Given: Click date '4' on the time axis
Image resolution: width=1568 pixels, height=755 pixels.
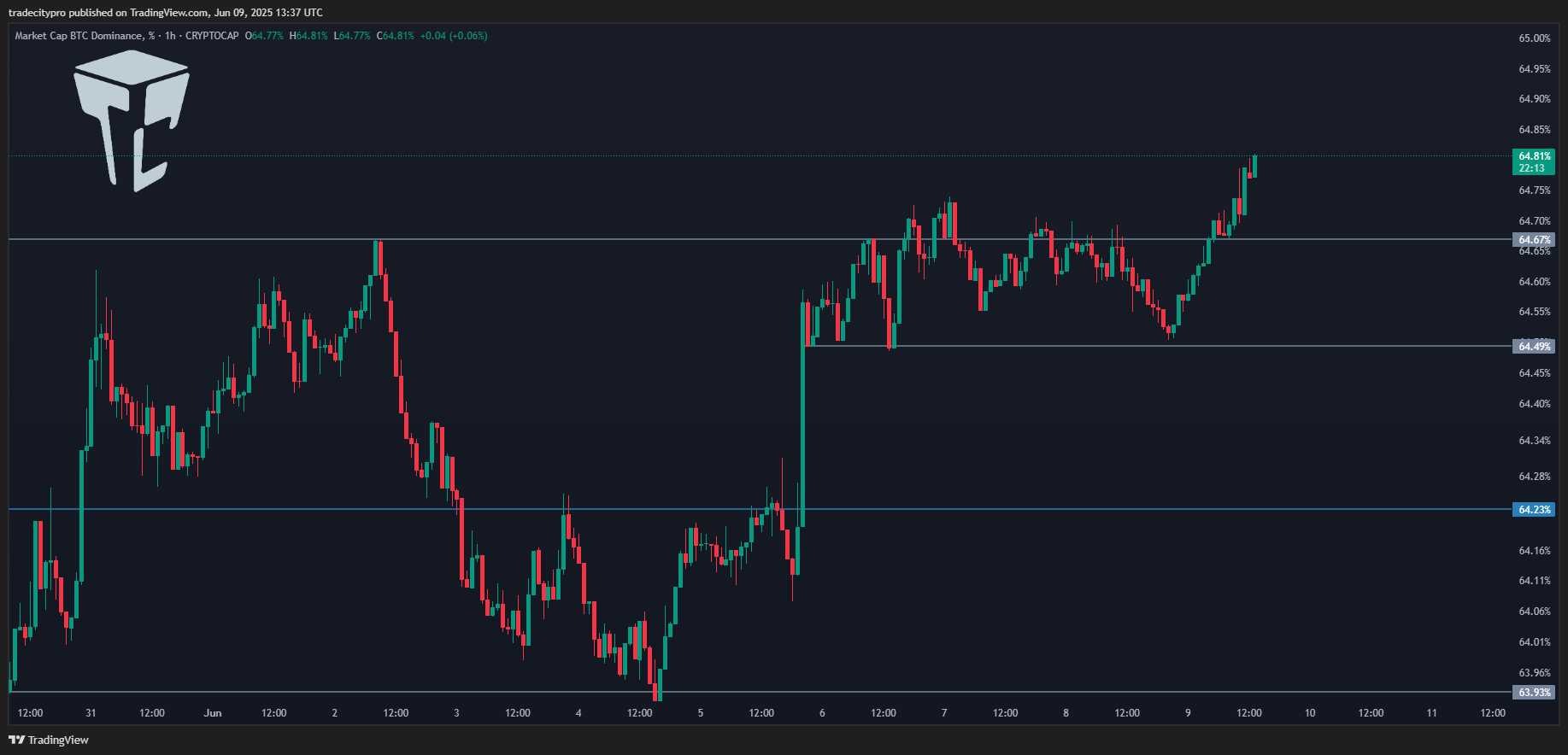Looking at the screenshot, I should (578, 713).
